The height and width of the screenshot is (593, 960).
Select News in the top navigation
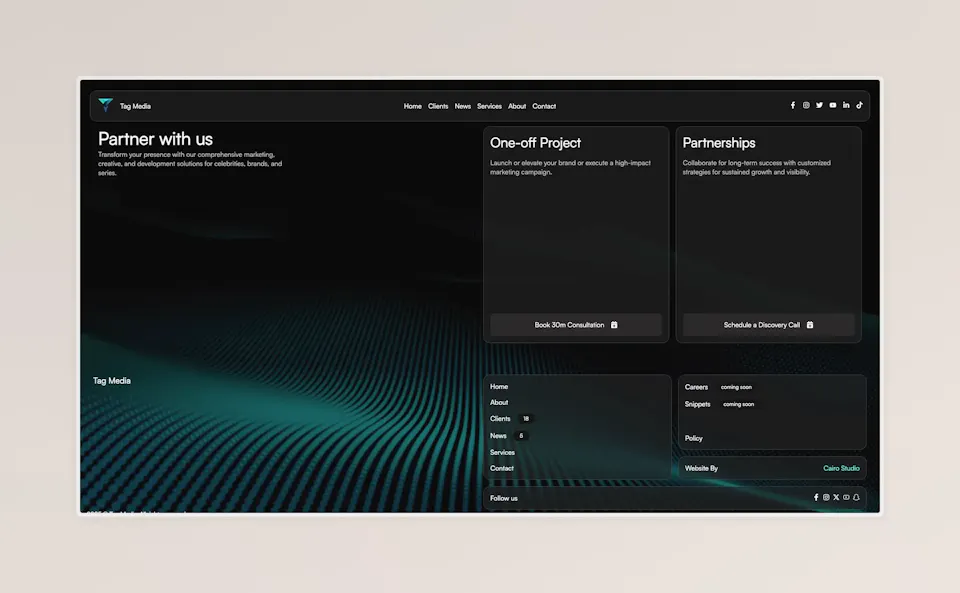pyautogui.click(x=463, y=106)
